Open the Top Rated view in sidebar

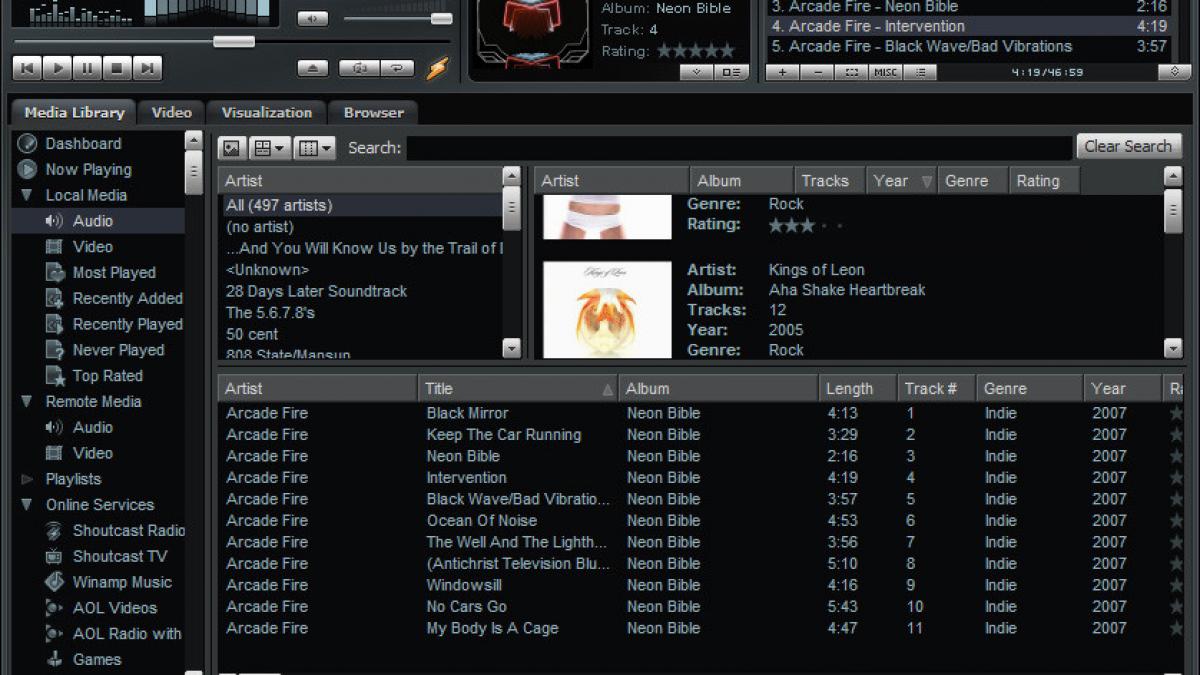pyautogui.click(x=107, y=376)
